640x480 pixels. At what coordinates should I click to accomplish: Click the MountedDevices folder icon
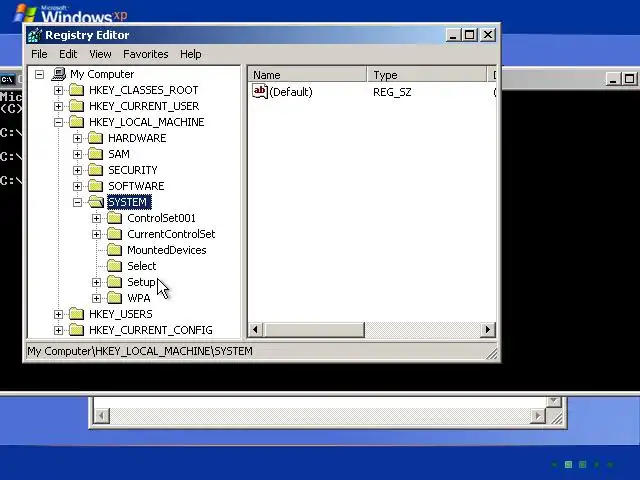[x=115, y=250]
